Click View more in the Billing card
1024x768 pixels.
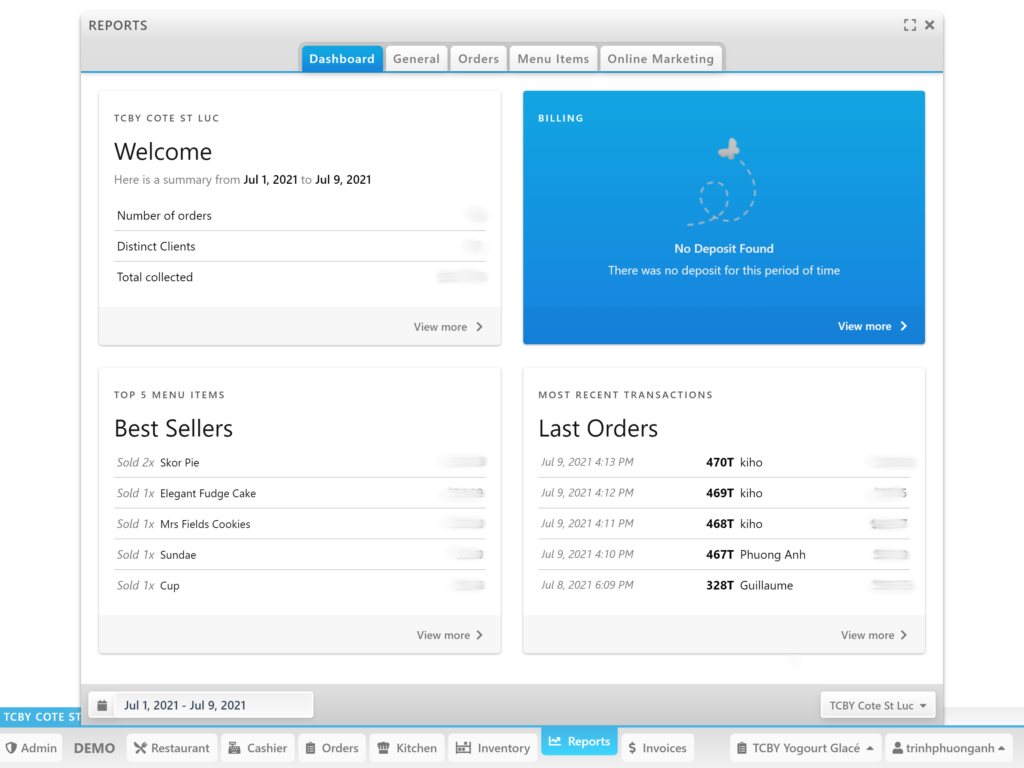click(x=872, y=326)
